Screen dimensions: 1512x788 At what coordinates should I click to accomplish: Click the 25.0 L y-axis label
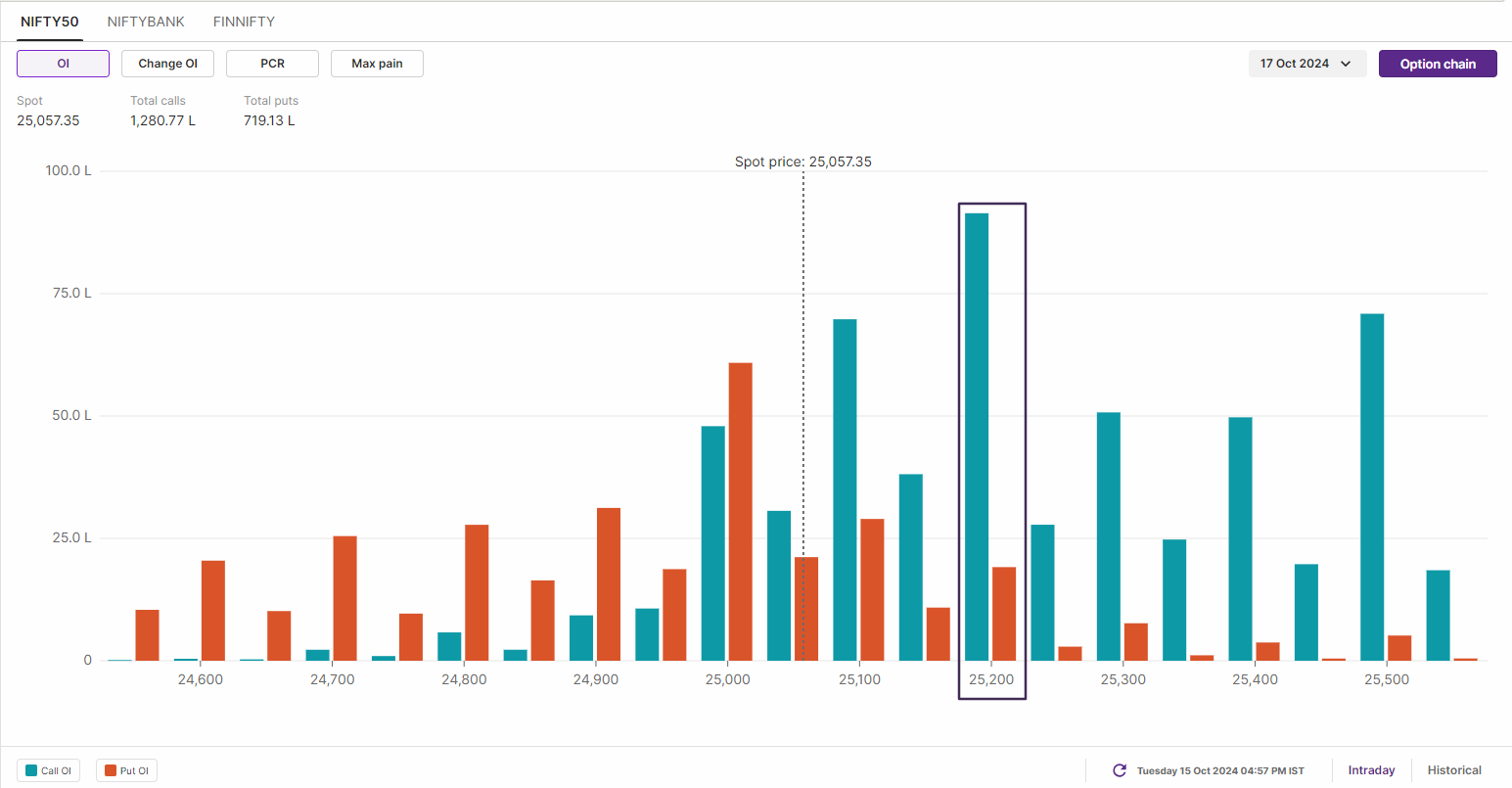click(x=71, y=537)
